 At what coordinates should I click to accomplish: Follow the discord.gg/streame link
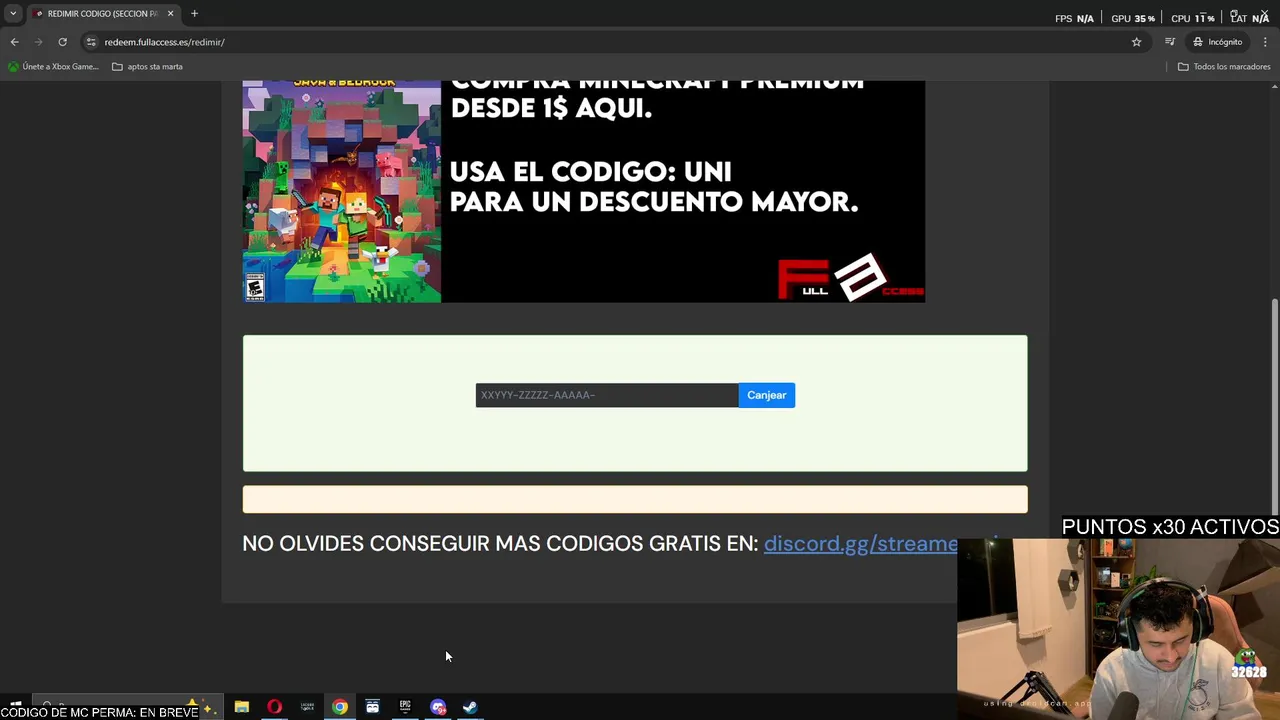coord(861,544)
